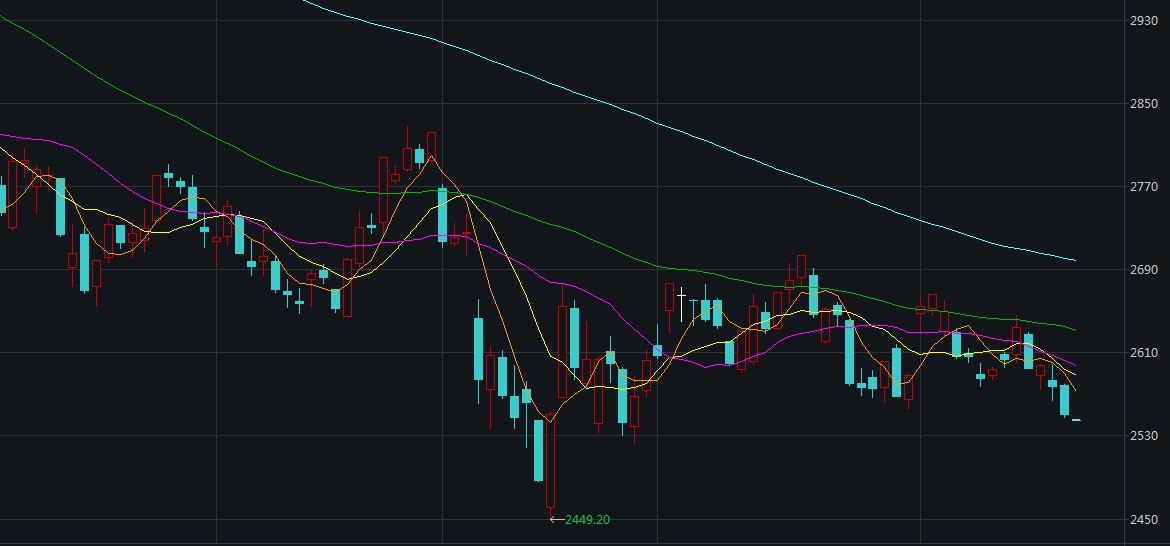This screenshot has width=1170, height=546.
Task: Click the right end of the cyan moving average line
Action: pyautogui.click(x=1074, y=260)
